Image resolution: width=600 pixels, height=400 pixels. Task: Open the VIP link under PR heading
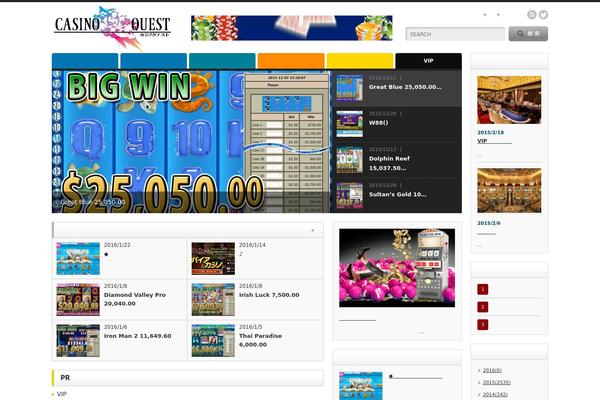click(x=62, y=394)
